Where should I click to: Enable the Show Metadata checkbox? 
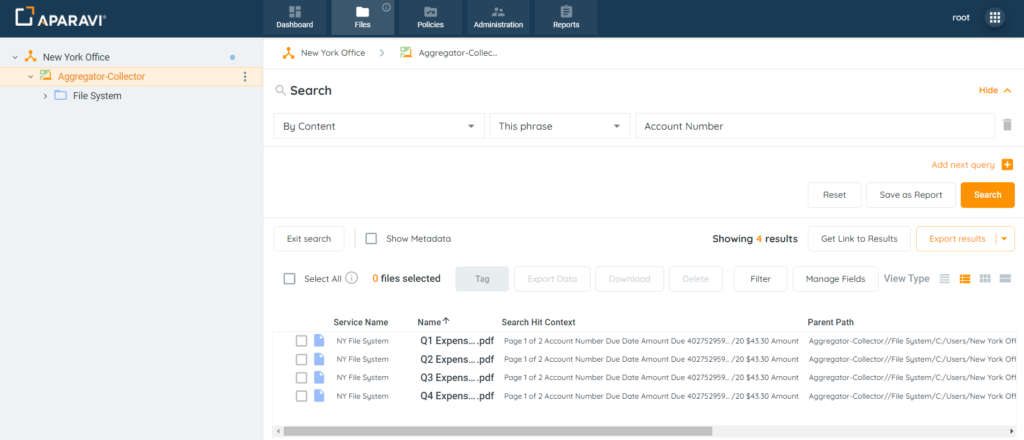pos(371,239)
